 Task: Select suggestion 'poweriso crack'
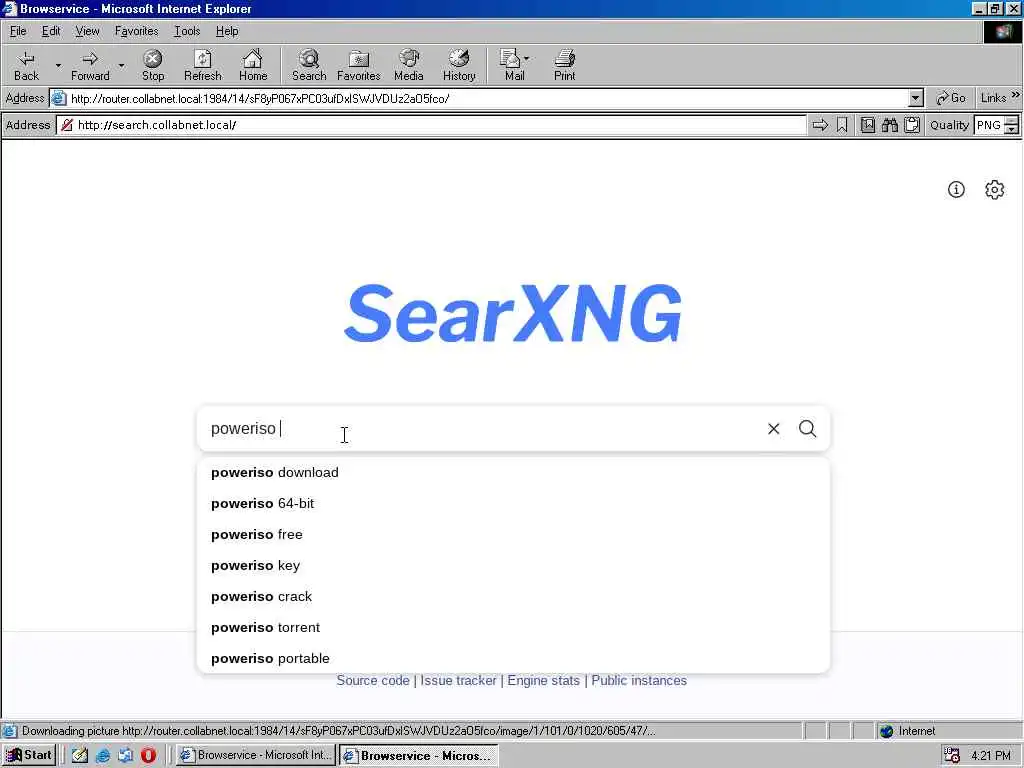click(x=513, y=596)
